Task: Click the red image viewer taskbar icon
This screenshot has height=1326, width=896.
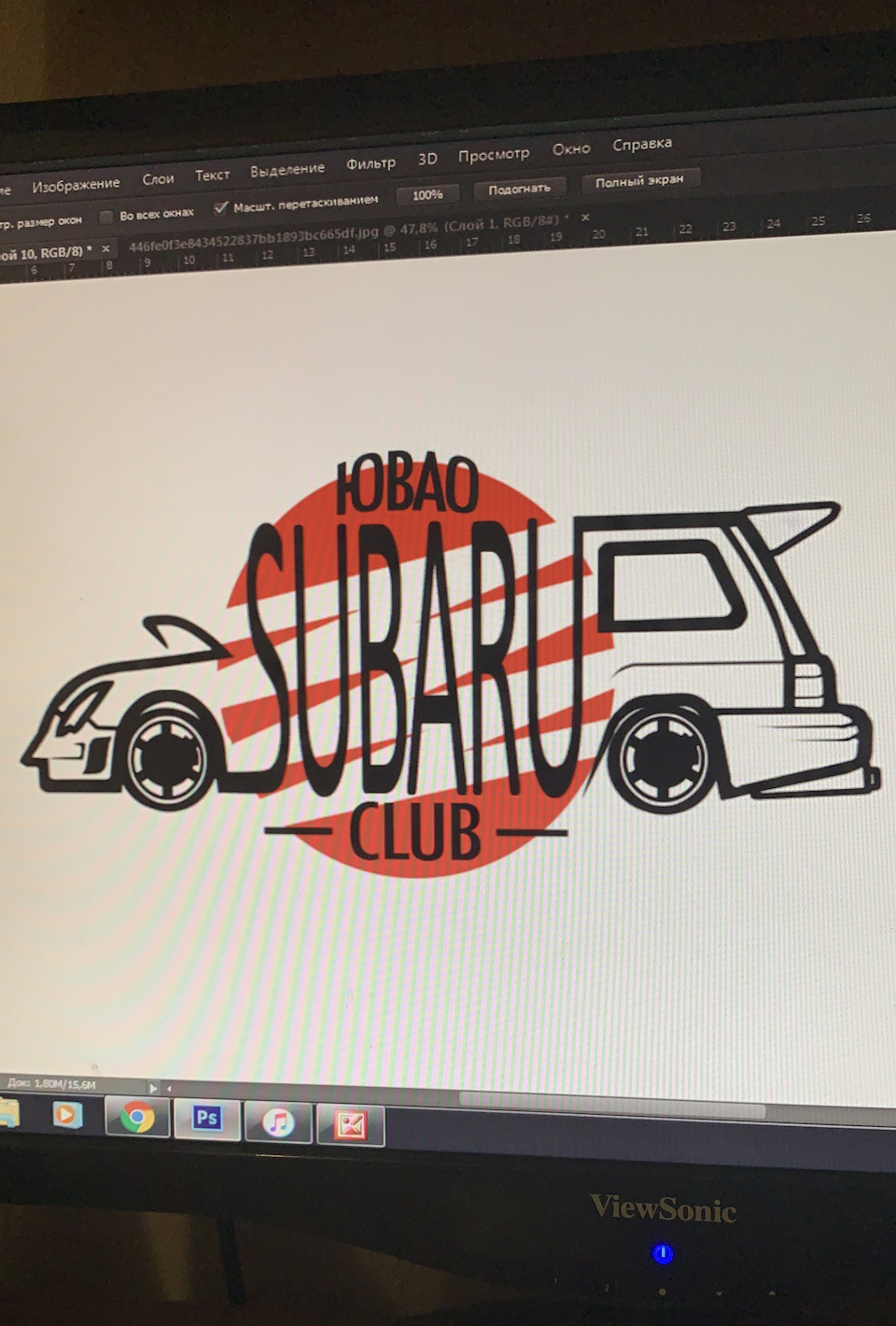Action: coord(350,1125)
